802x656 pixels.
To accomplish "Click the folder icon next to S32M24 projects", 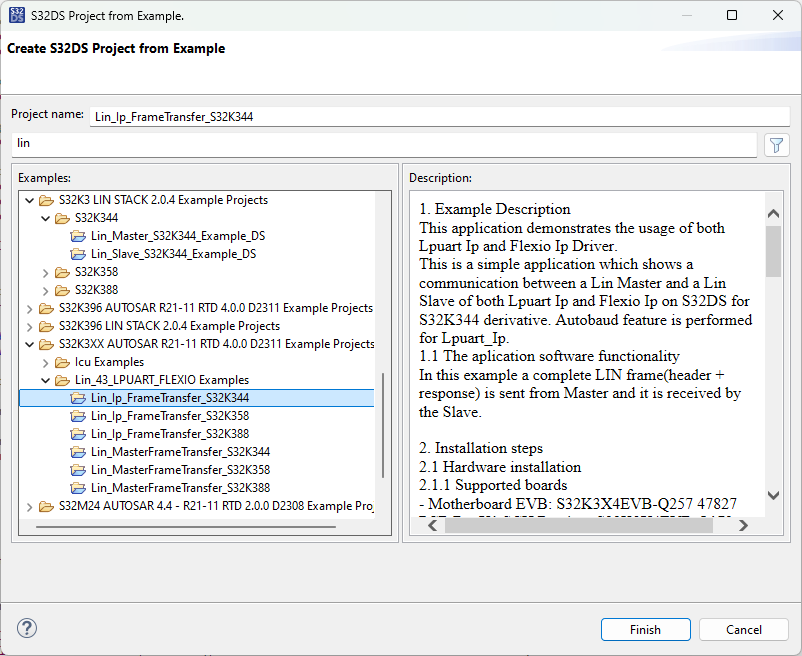I will [x=44, y=506].
